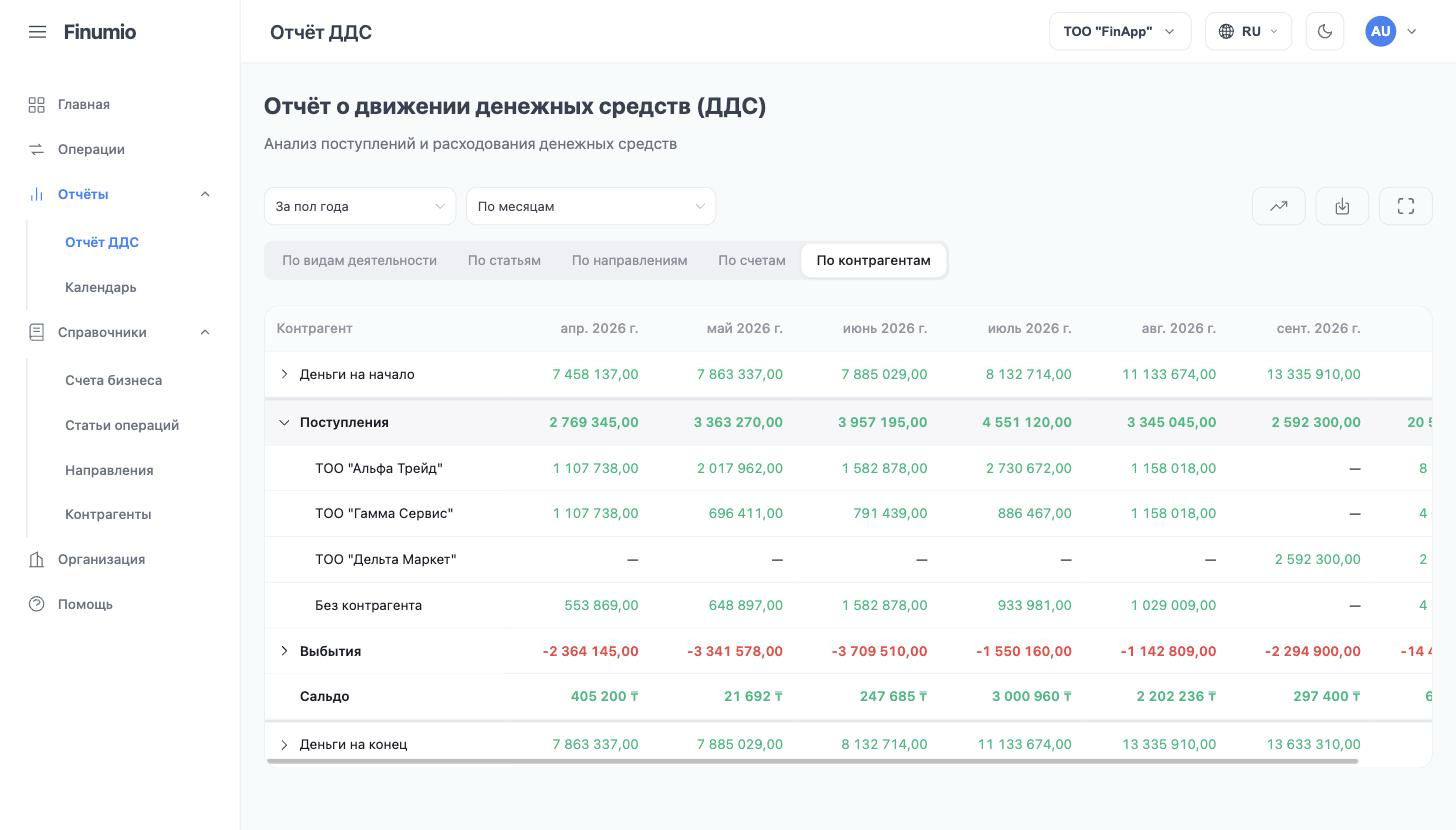Click the Главная grid icon
1456x830 pixels.
point(37,104)
